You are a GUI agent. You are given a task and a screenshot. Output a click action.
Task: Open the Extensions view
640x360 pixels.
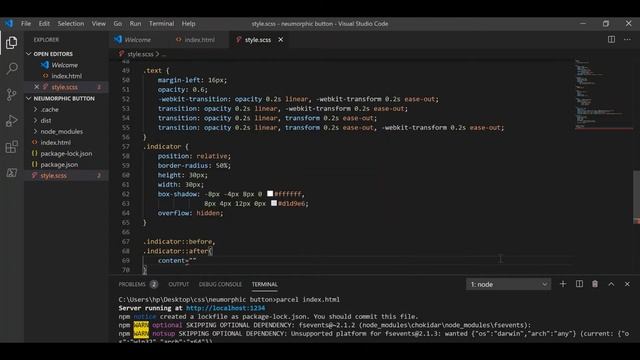point(12,147)
